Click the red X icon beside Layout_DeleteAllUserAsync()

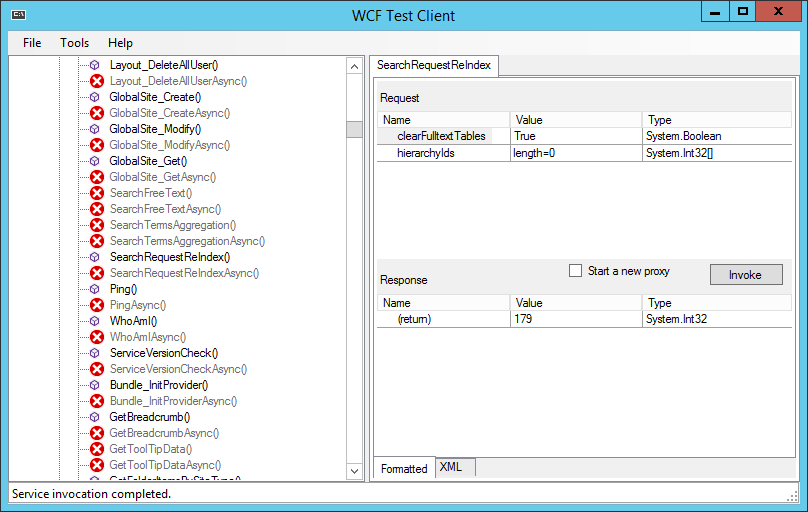[97, 81]
